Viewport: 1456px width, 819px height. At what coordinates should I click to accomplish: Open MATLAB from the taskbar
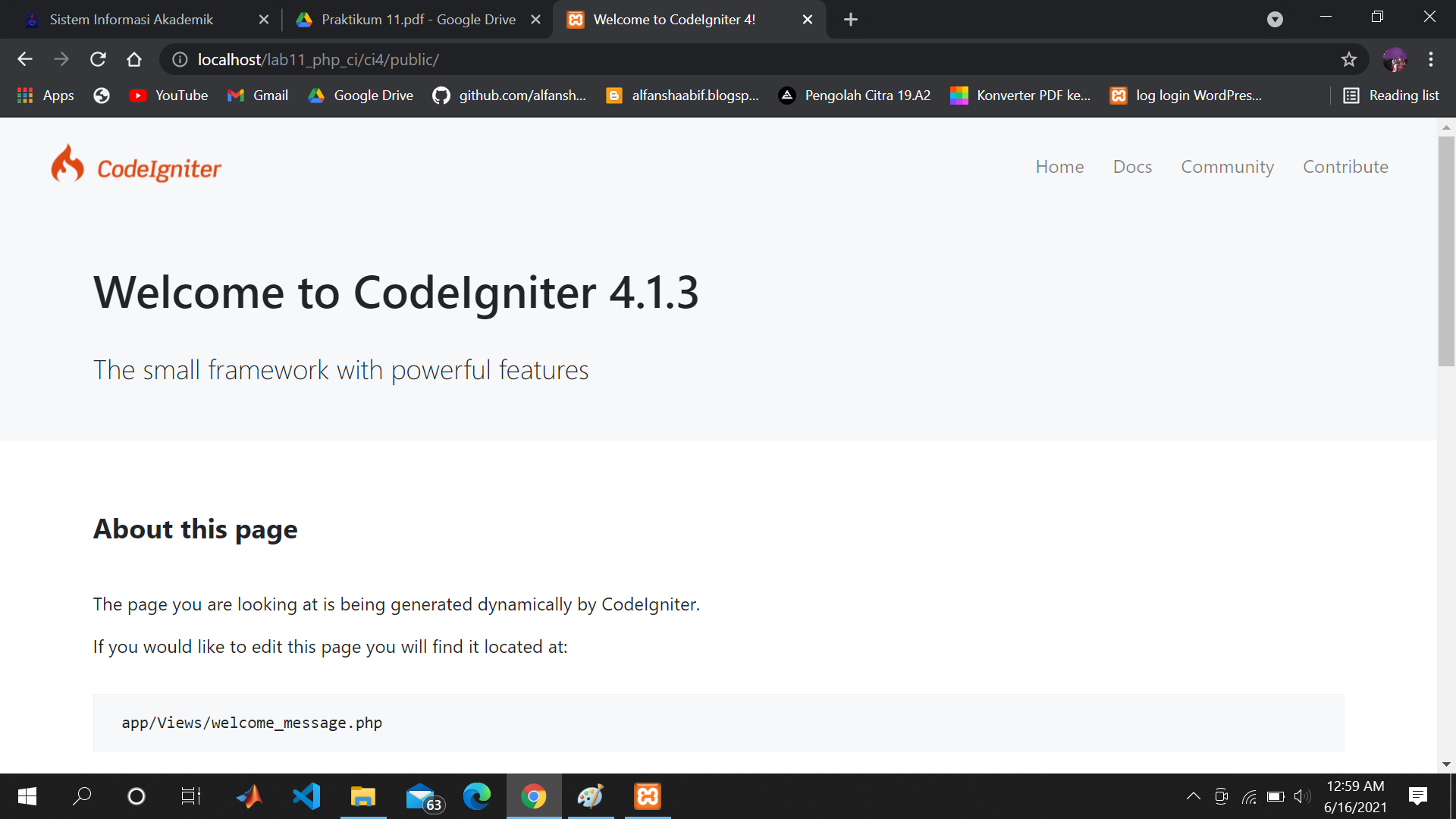click(x=249, y=796)
